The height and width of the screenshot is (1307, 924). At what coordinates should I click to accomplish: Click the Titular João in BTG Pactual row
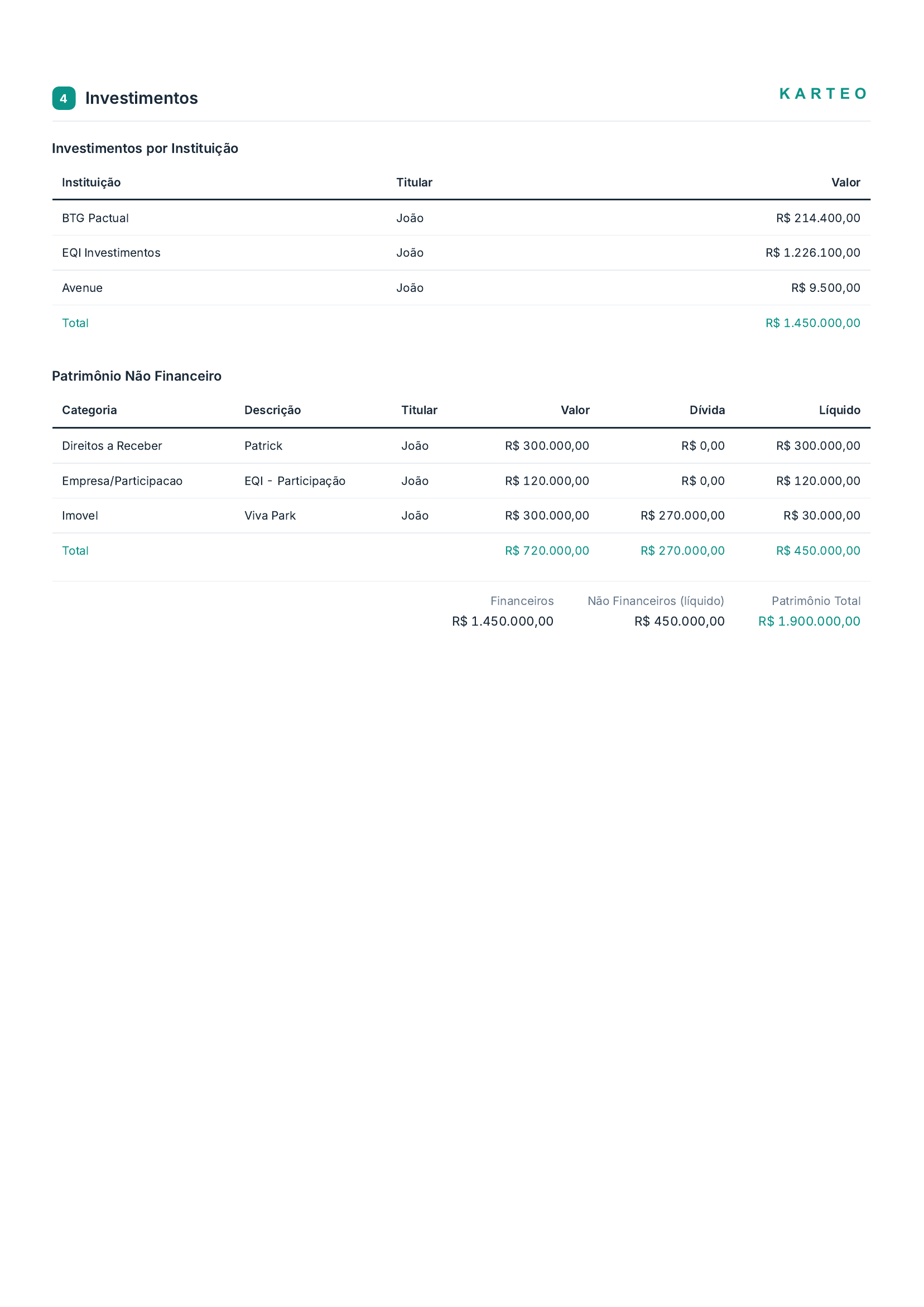[410, 218]
